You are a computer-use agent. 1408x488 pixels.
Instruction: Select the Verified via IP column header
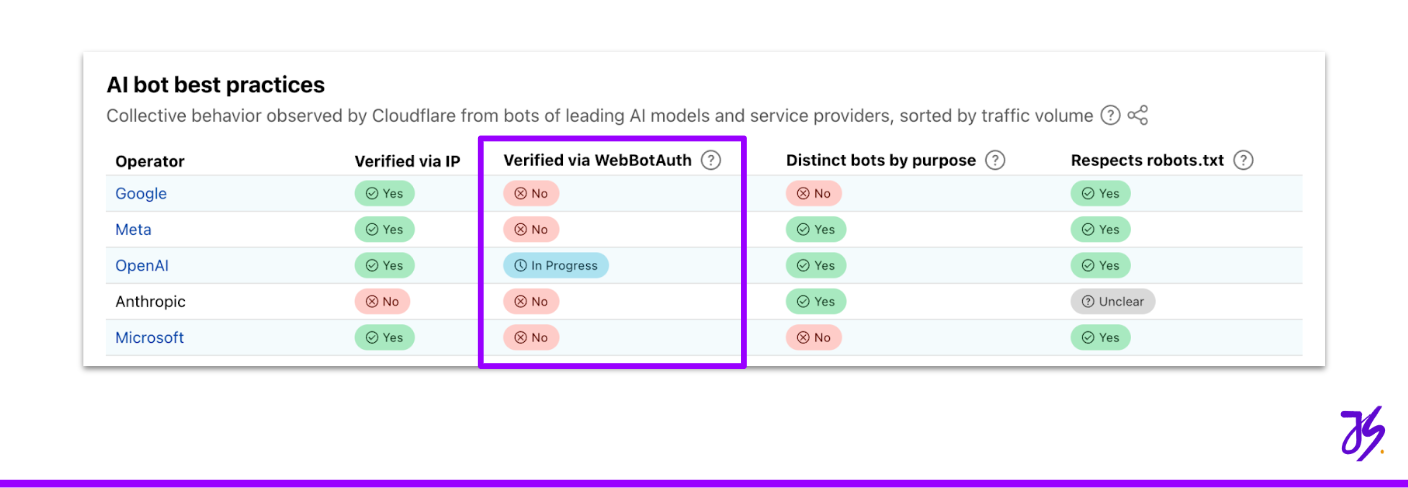point(407,161)
